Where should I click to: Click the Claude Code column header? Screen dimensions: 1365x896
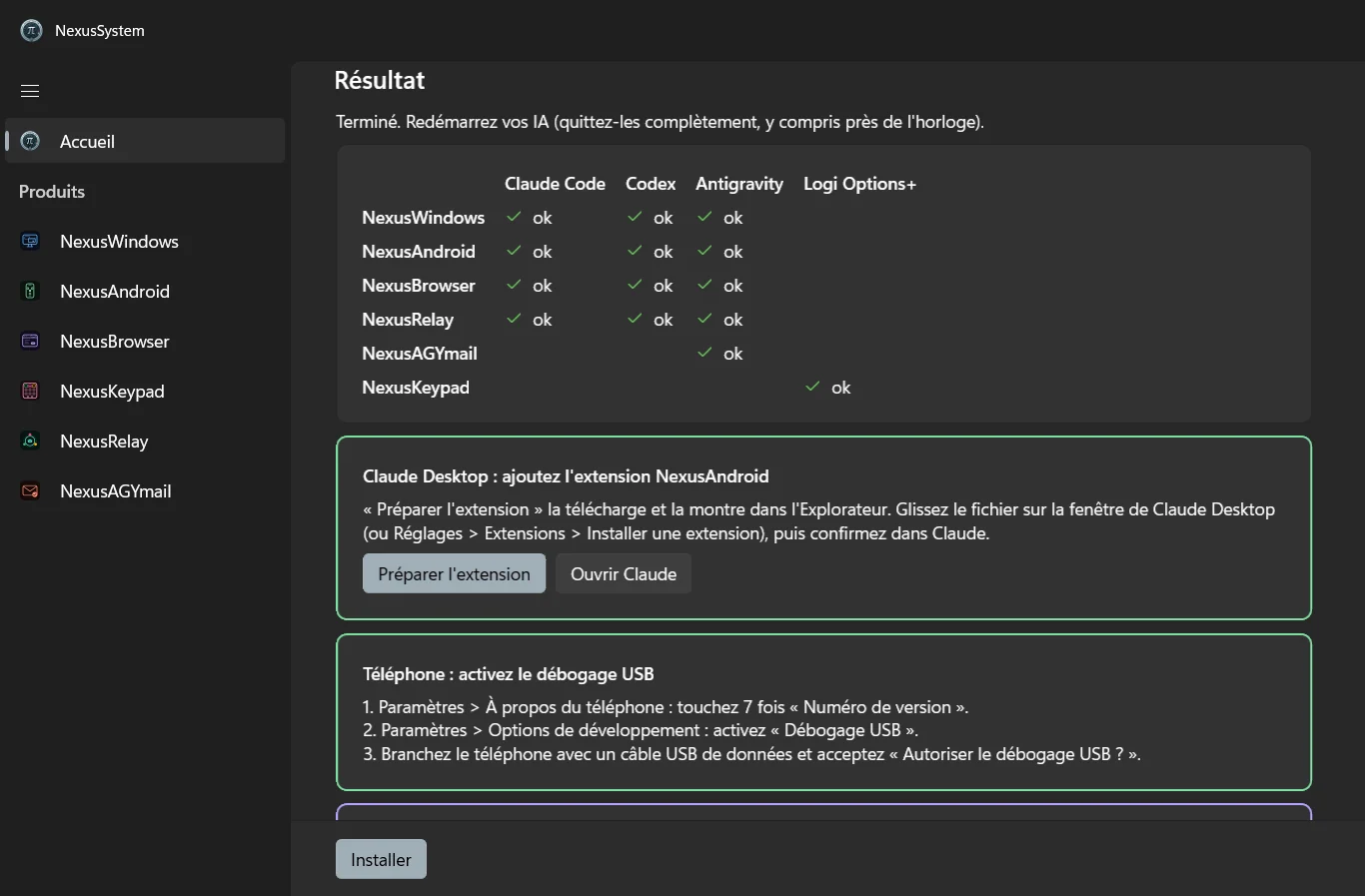555,184
